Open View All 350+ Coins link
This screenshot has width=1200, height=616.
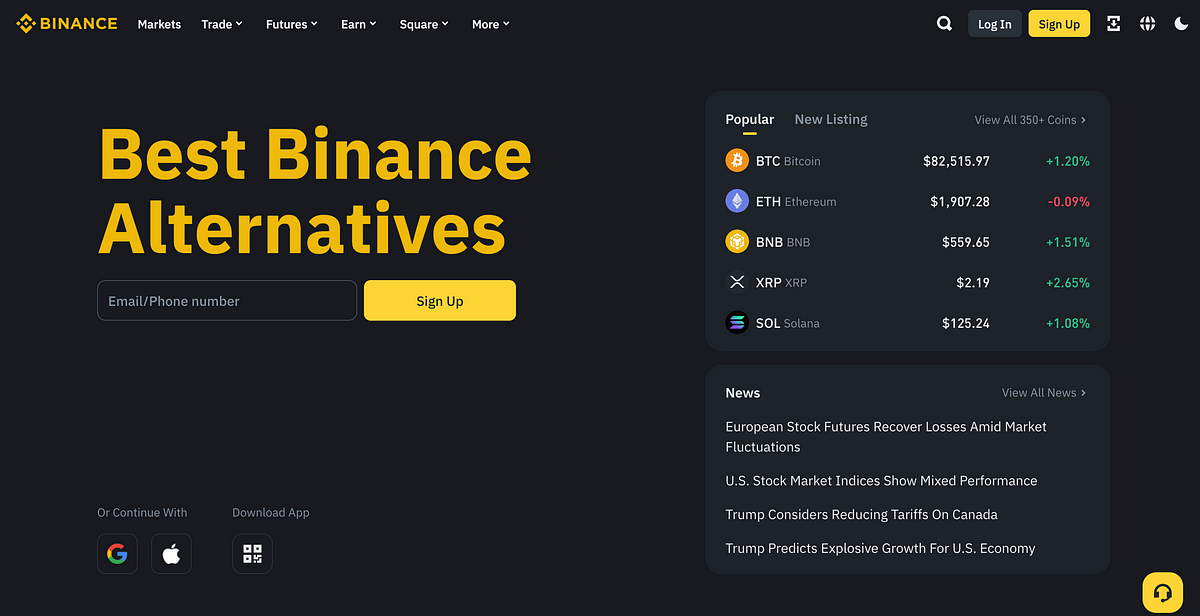1030,120
